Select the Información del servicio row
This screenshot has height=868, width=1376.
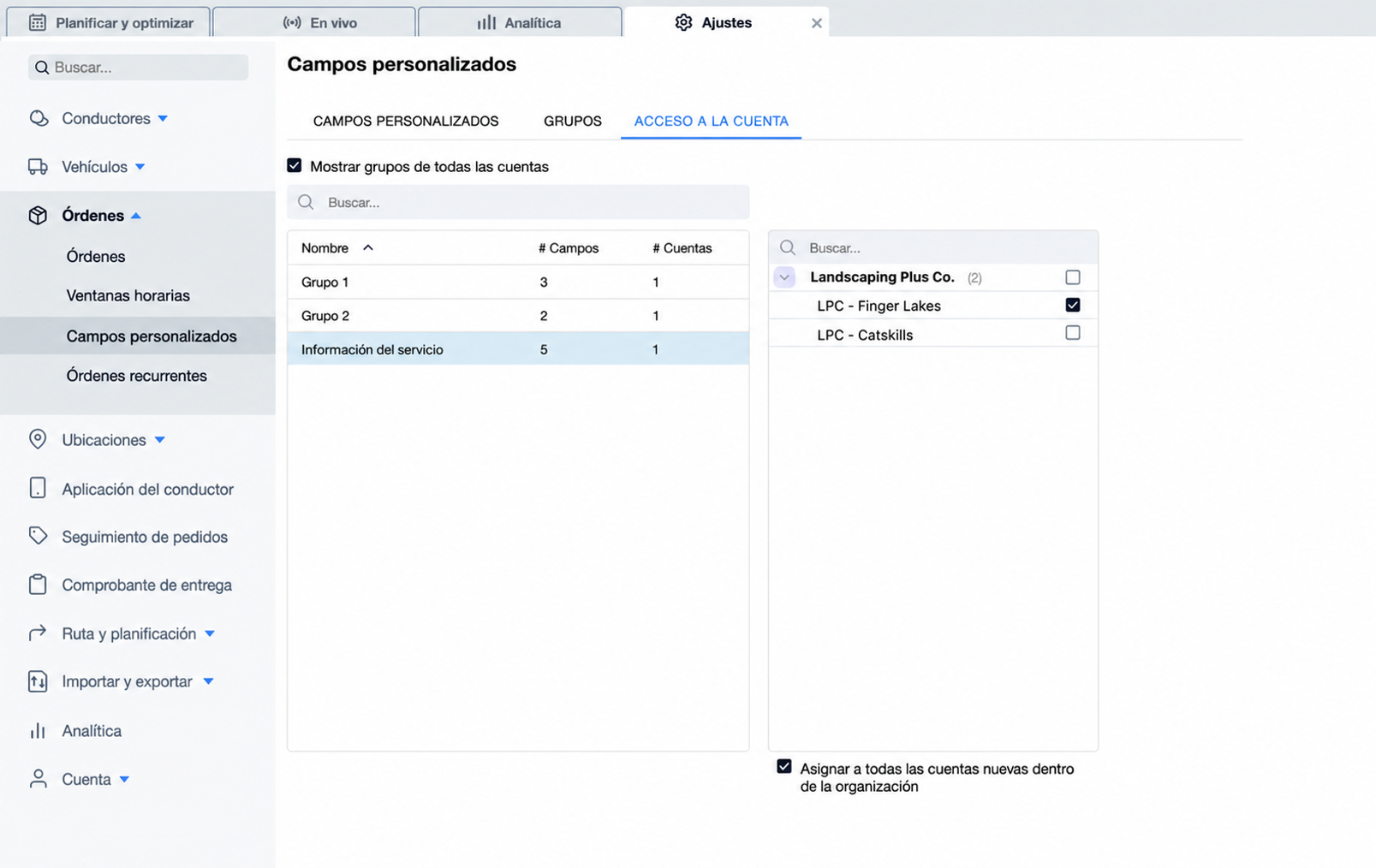pyautogui.click(x=518, y=349)
